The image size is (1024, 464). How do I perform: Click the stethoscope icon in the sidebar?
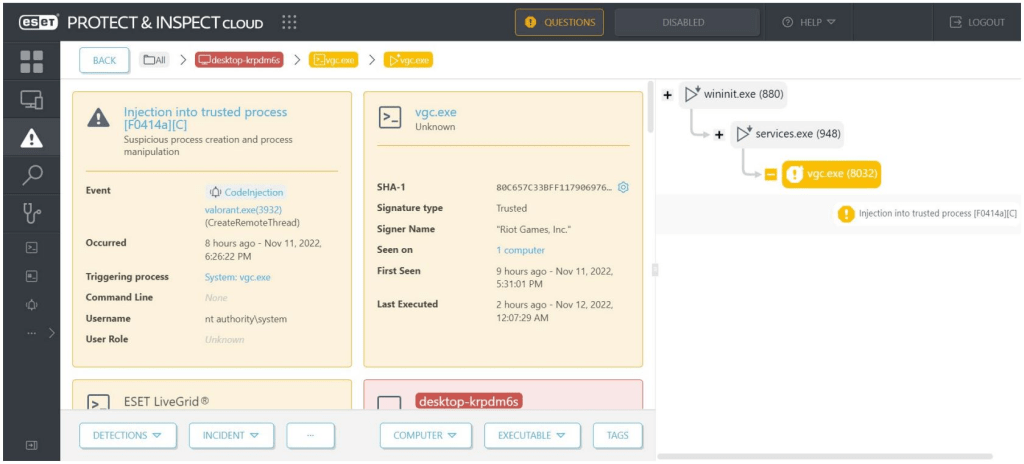(x=31, y=213)
